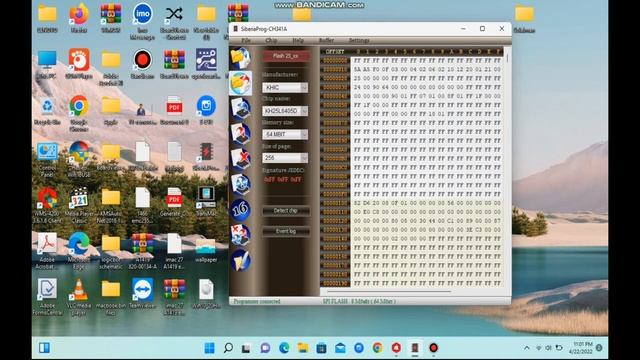Viewport: 640px width, 360px height.
Task: Click the SiberiaProg app icon on taskbar
Action: tap(415, 348)
